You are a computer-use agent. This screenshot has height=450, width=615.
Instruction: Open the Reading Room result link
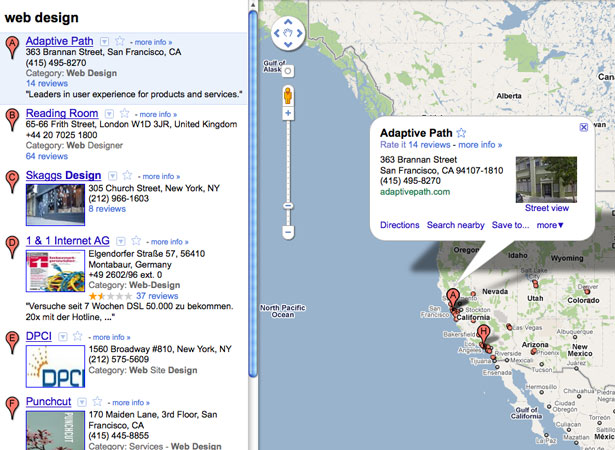[62, 113]
